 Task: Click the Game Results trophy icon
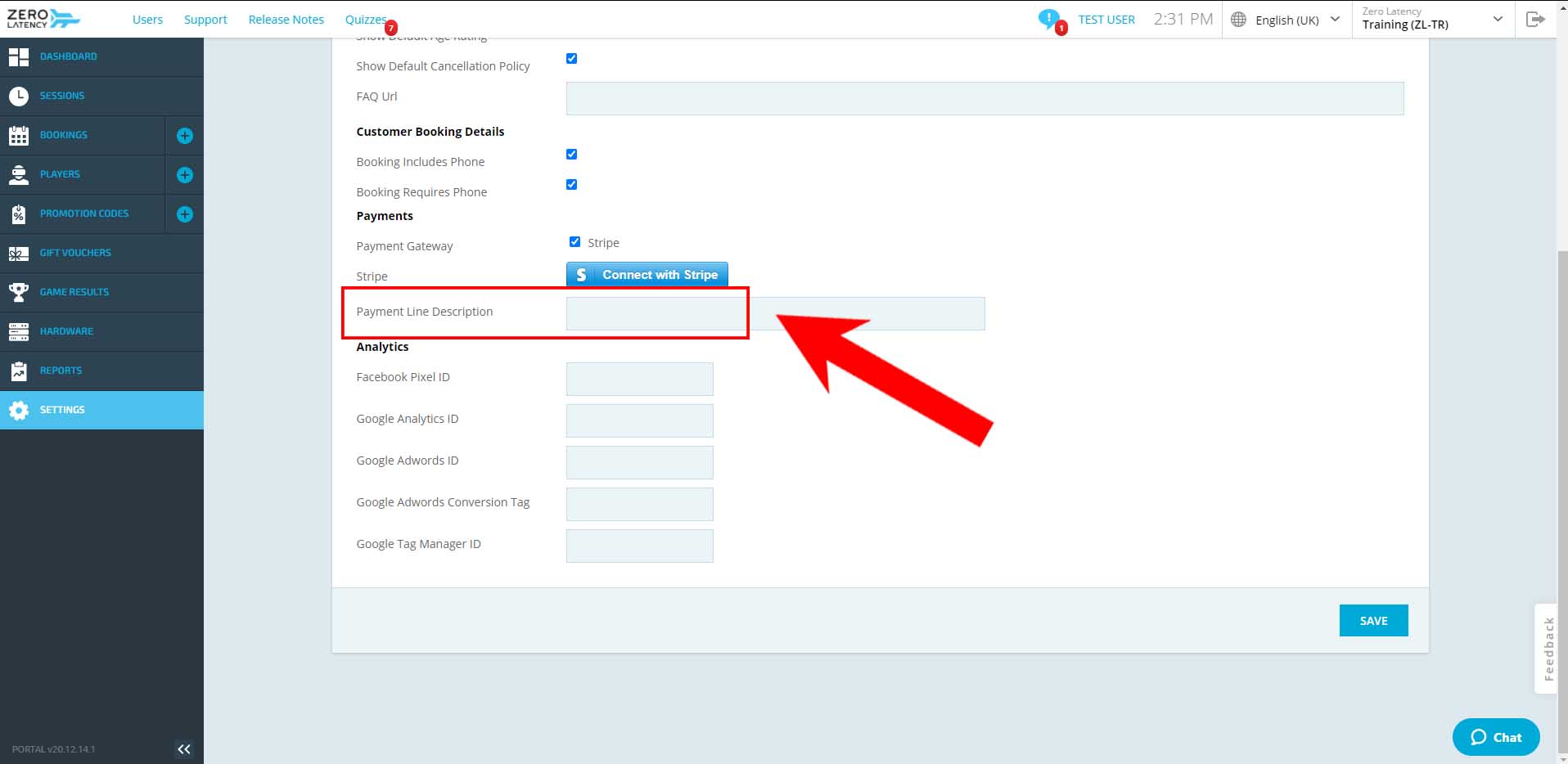tap(19, 292)
